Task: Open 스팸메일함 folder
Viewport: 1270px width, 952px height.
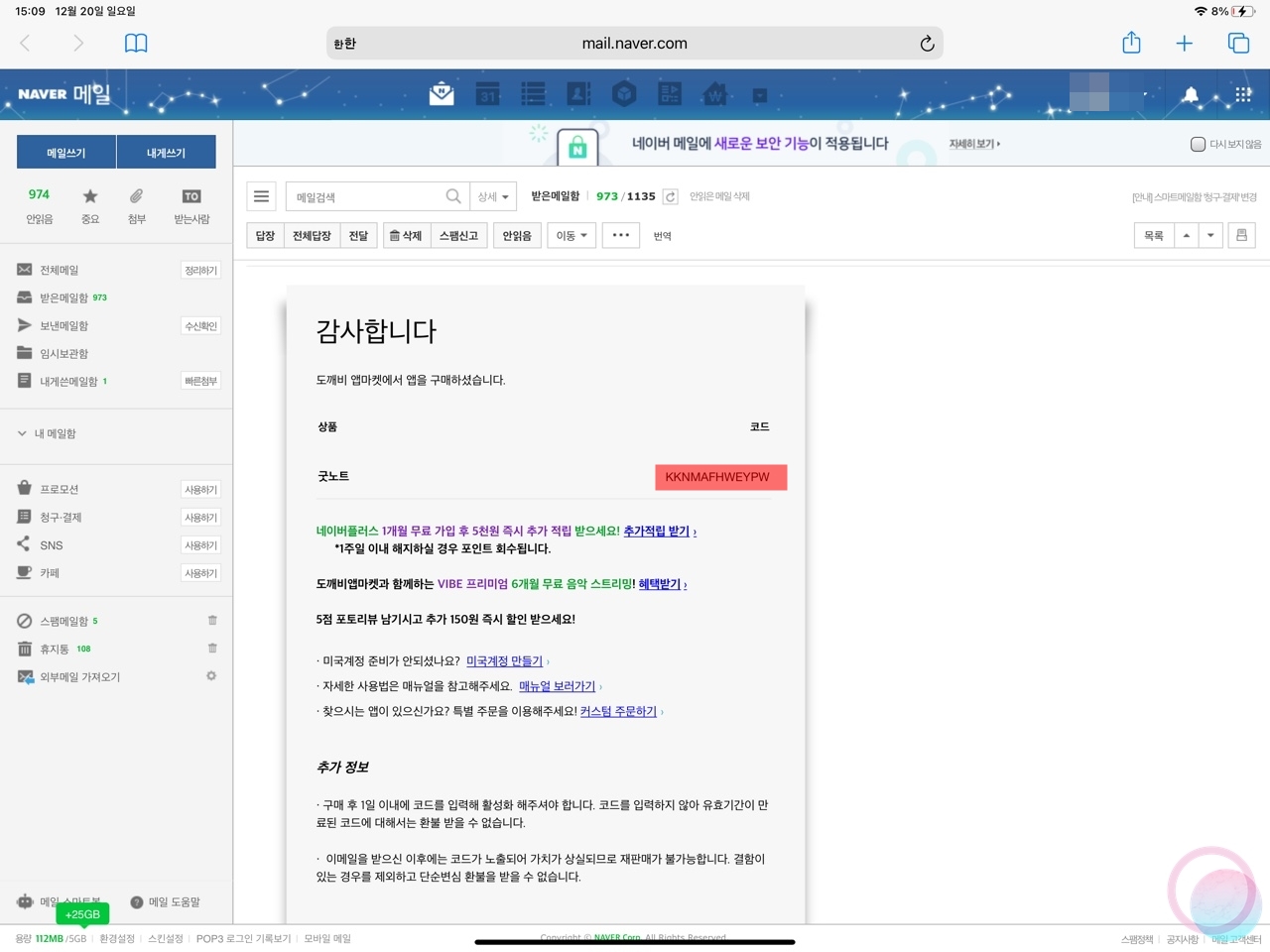Action: (63, 621)
